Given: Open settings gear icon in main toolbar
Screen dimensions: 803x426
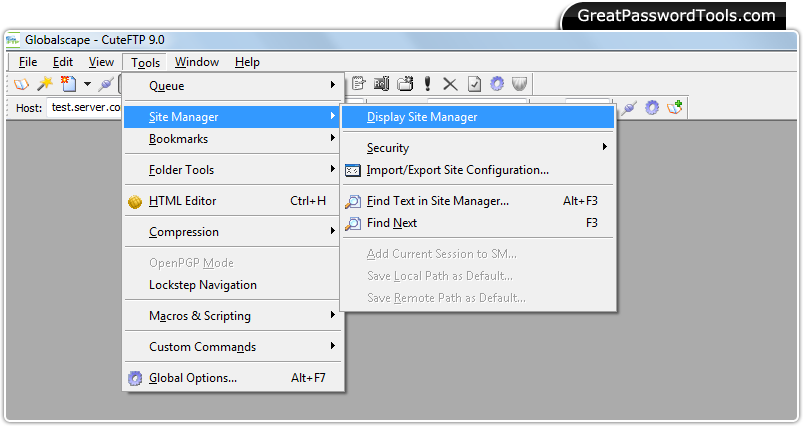Looking at the screenshot, I should 497,83.
